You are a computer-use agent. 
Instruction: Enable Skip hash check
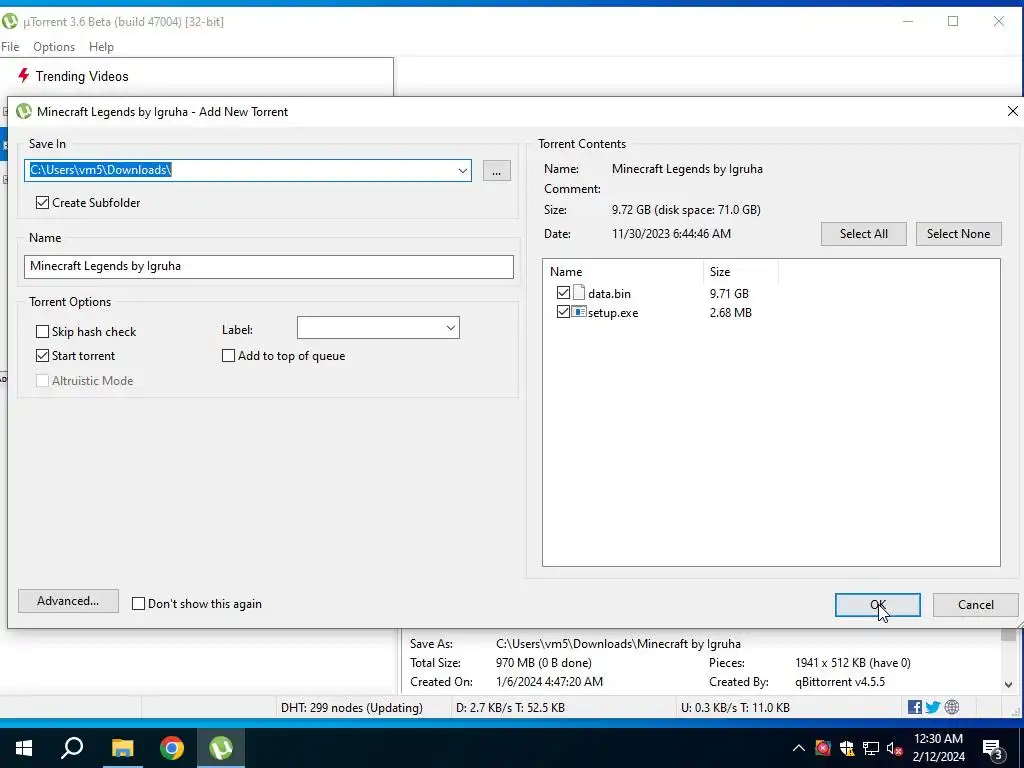point(42,332)
